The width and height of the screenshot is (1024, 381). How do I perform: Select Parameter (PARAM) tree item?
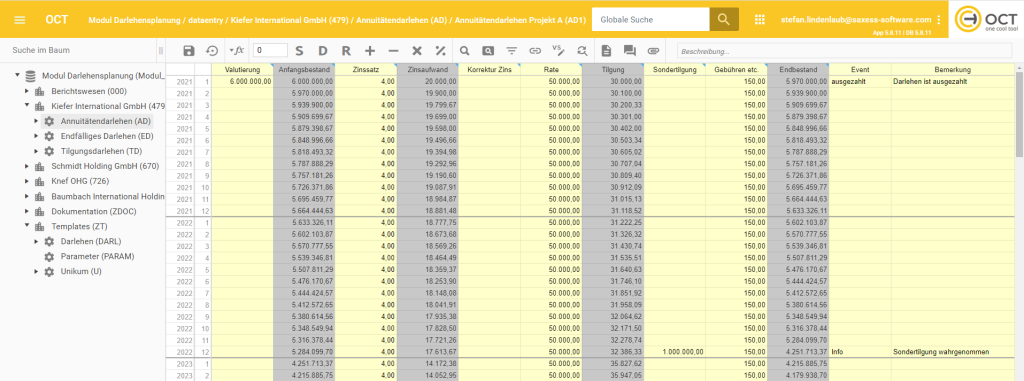tap(97, 256)
